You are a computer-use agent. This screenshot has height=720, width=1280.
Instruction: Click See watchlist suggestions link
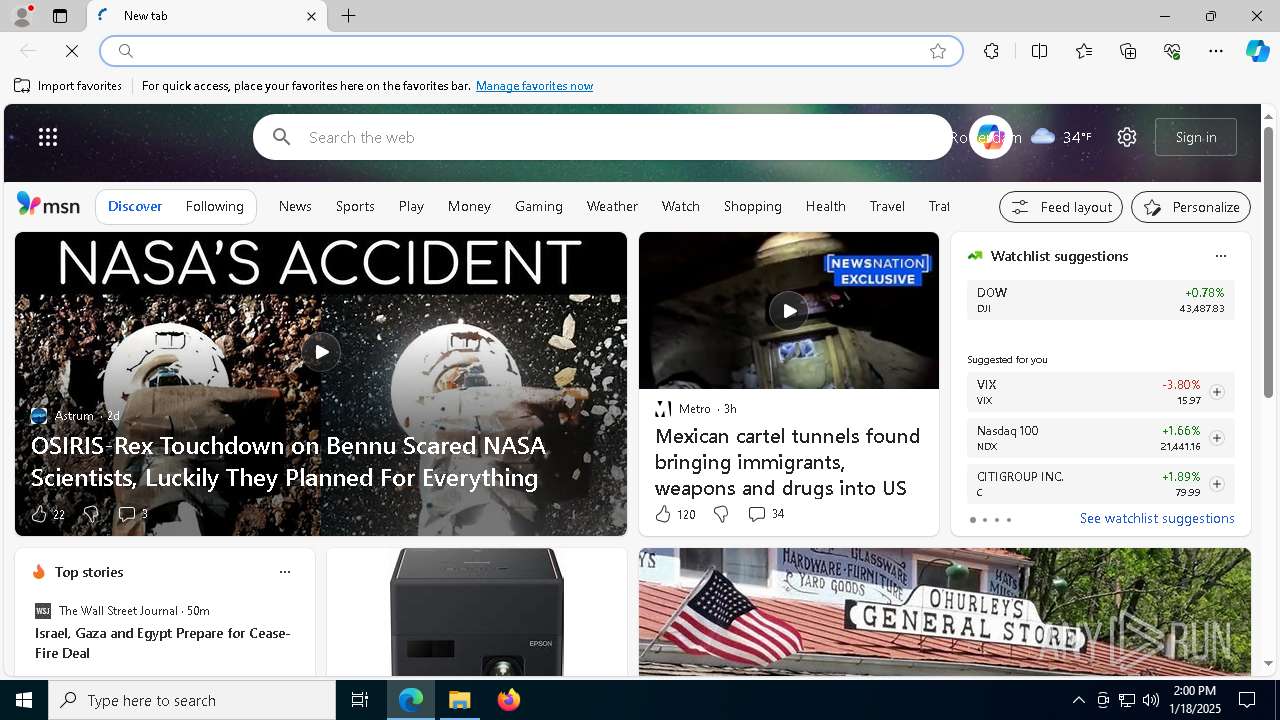pyautogui.click(x=1157, y=518)
